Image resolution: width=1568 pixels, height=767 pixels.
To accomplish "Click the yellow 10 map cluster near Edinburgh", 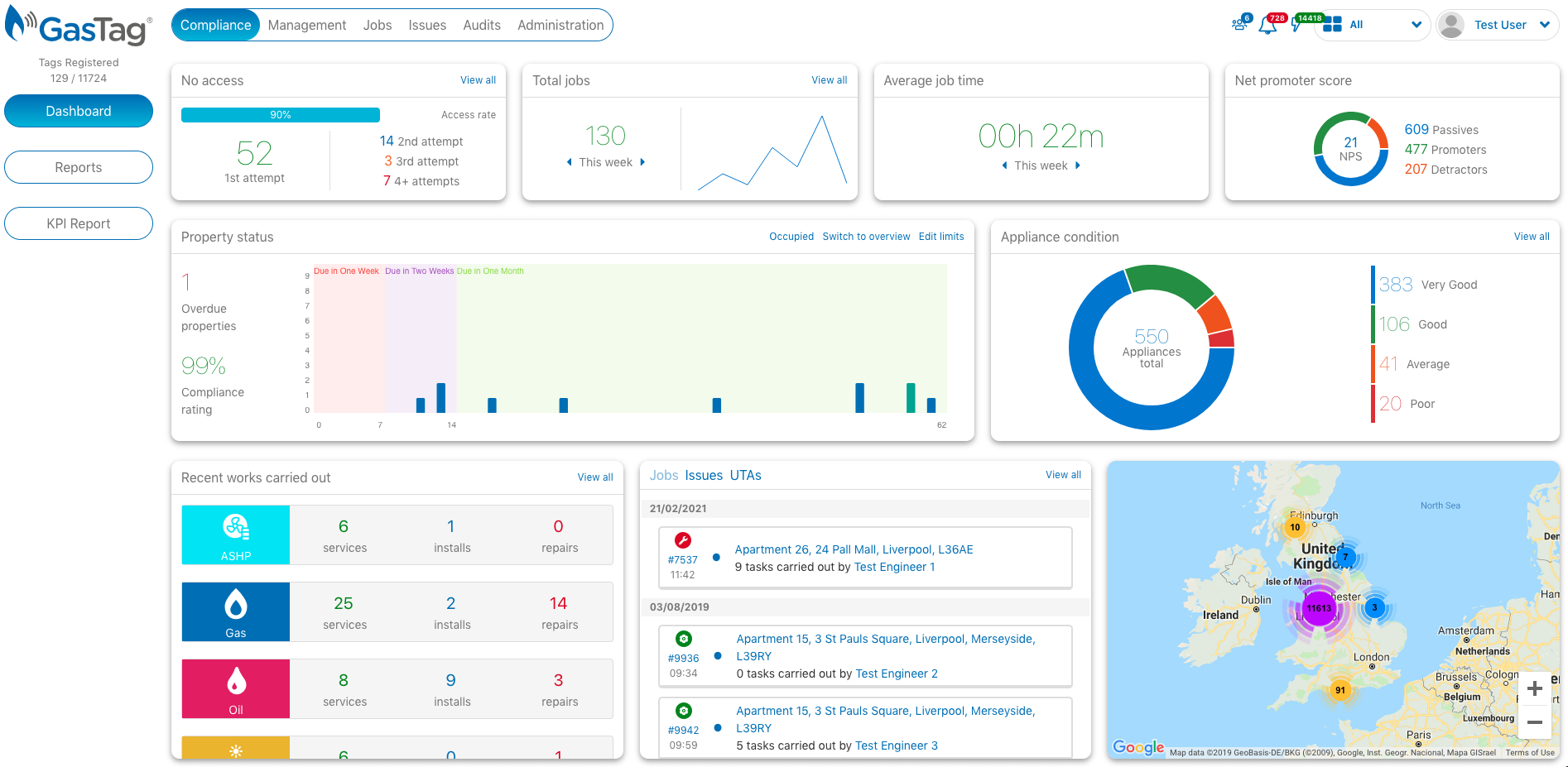I will (x=1295, y=527).
